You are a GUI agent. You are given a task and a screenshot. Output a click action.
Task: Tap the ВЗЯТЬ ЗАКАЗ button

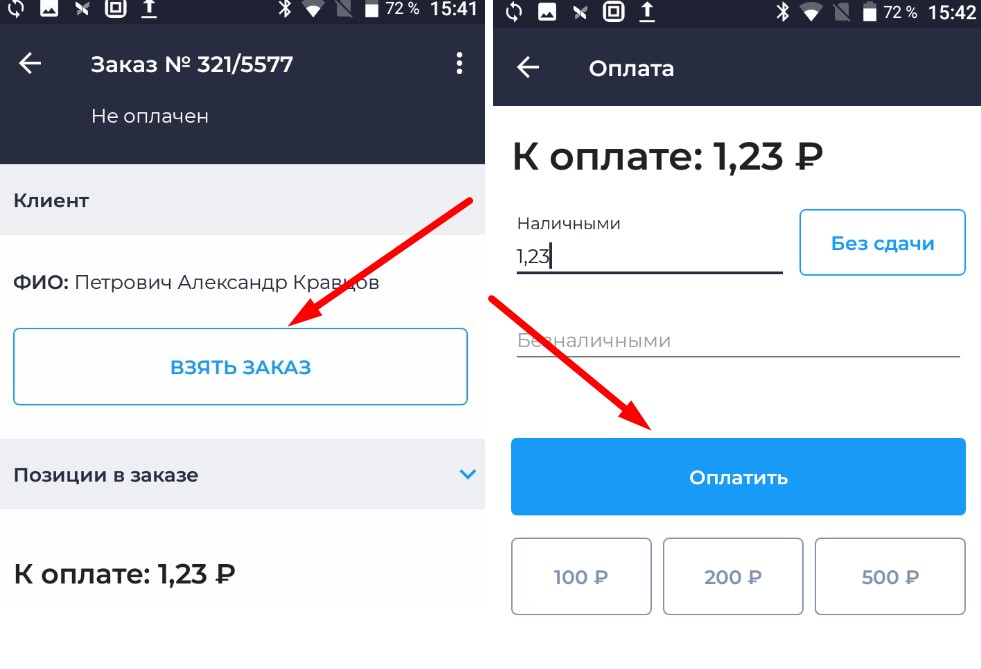(240, 367)
